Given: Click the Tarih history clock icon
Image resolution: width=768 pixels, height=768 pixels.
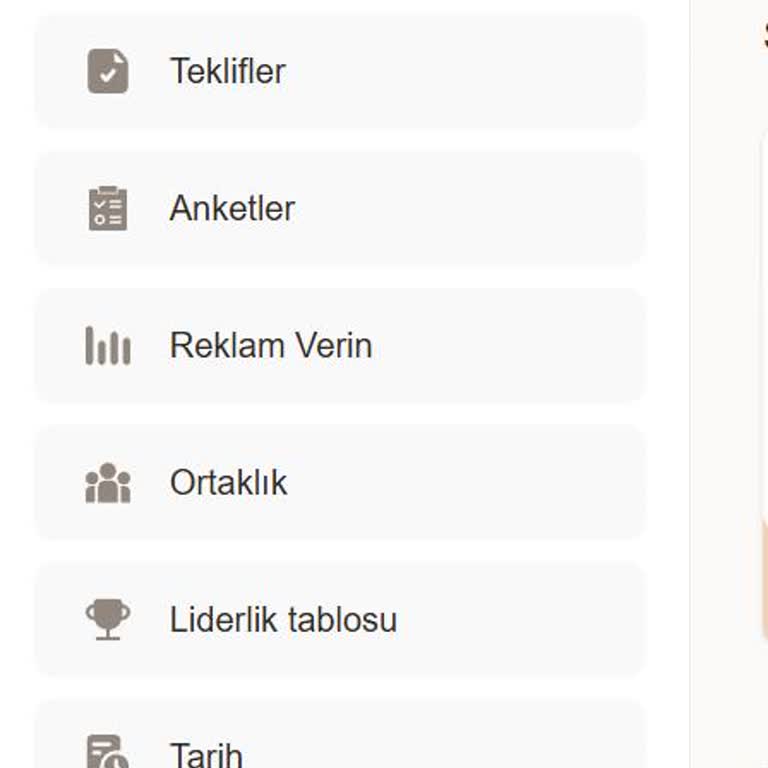Looking at the screenshot, I should [108, 752].
